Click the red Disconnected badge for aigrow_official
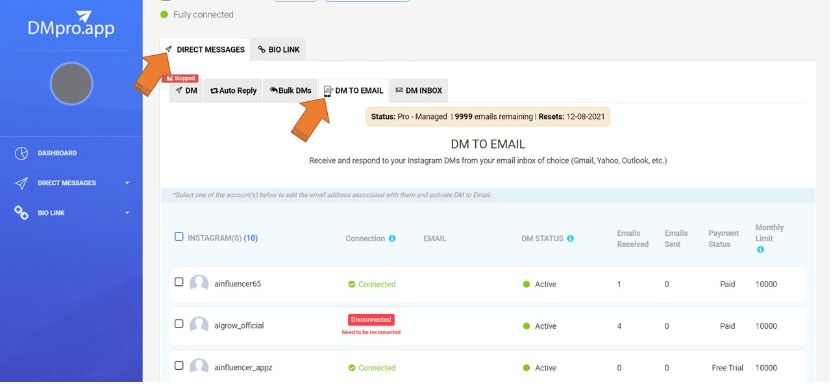Screen dimensions: 833x384 pyautogui.click(x=371, y=320)
